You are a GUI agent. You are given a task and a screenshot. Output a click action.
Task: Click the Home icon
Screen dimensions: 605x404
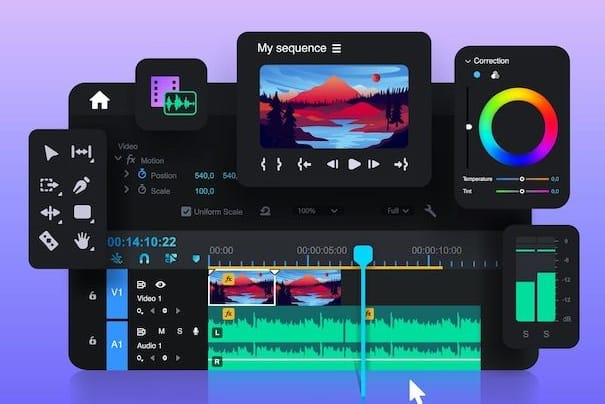[99, 100]
